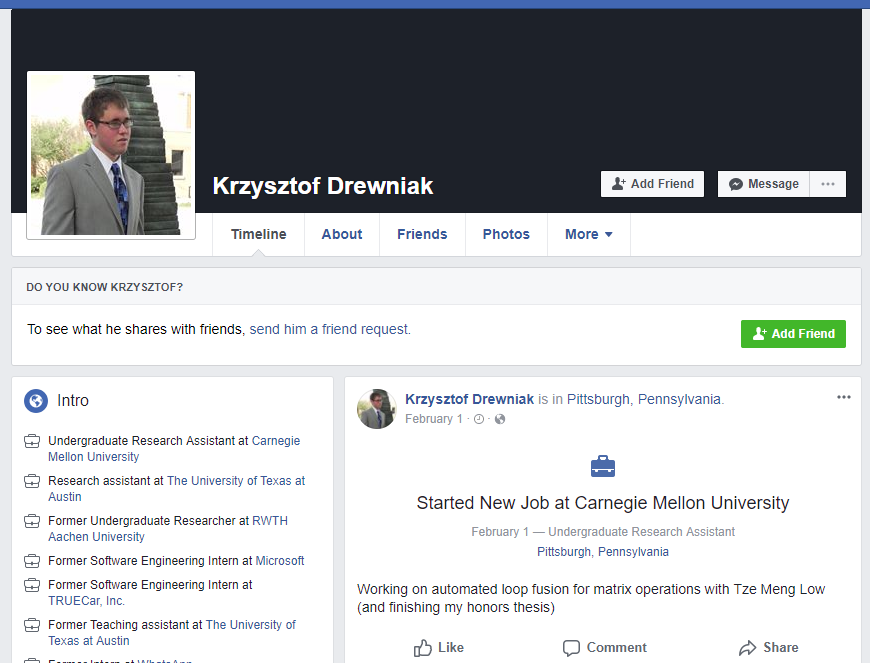Image resolution: width=870 pixels, height=663 pixels.
Task: Open the Microsoft workplace link
Action: tap(280, 560)
